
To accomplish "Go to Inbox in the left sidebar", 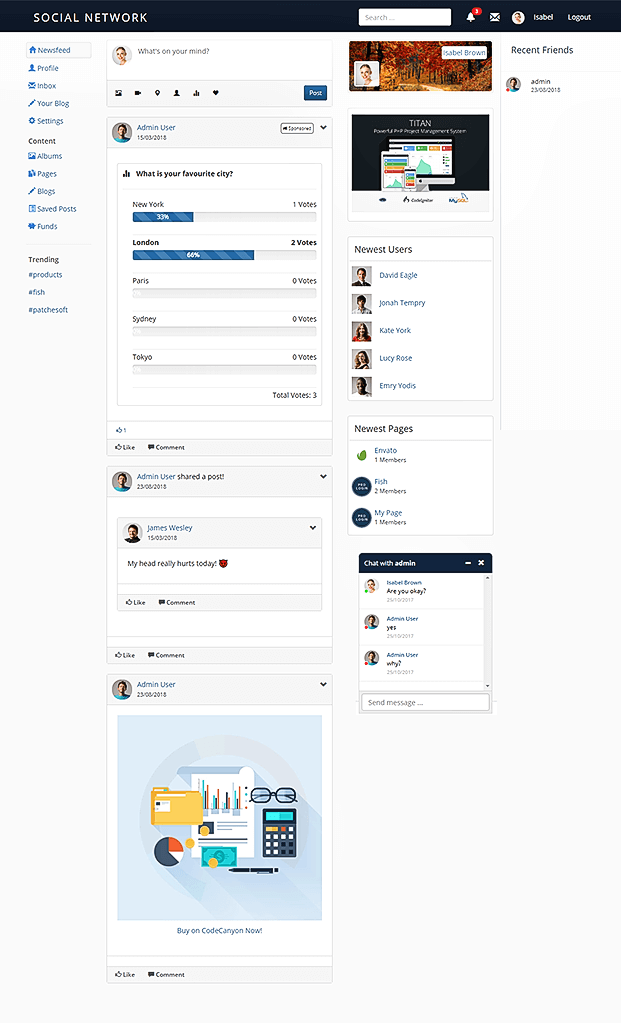I will click(x=46, y=86).
